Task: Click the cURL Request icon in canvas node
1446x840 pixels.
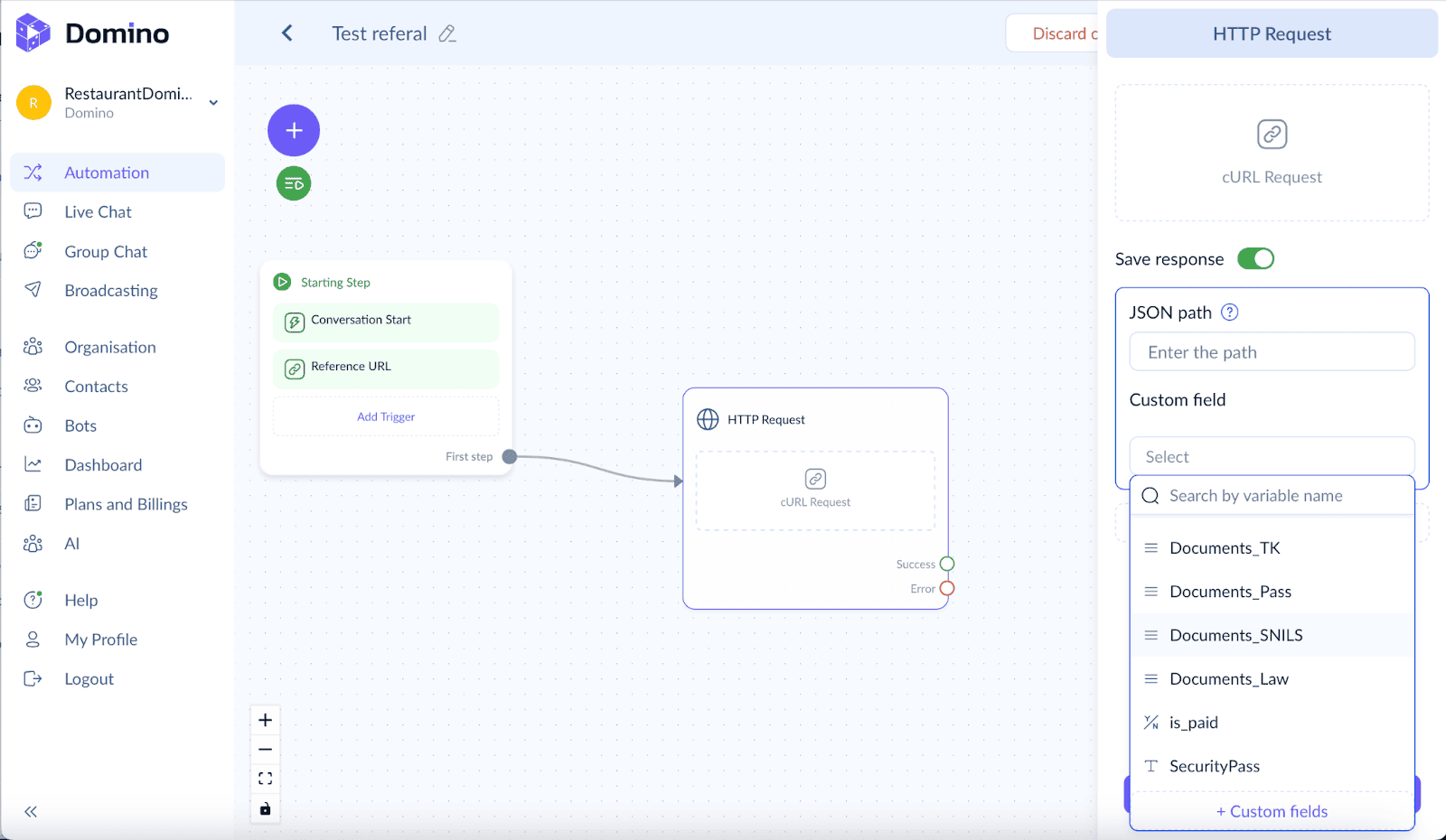Action: pyautogui.click(x=815, y=479)
